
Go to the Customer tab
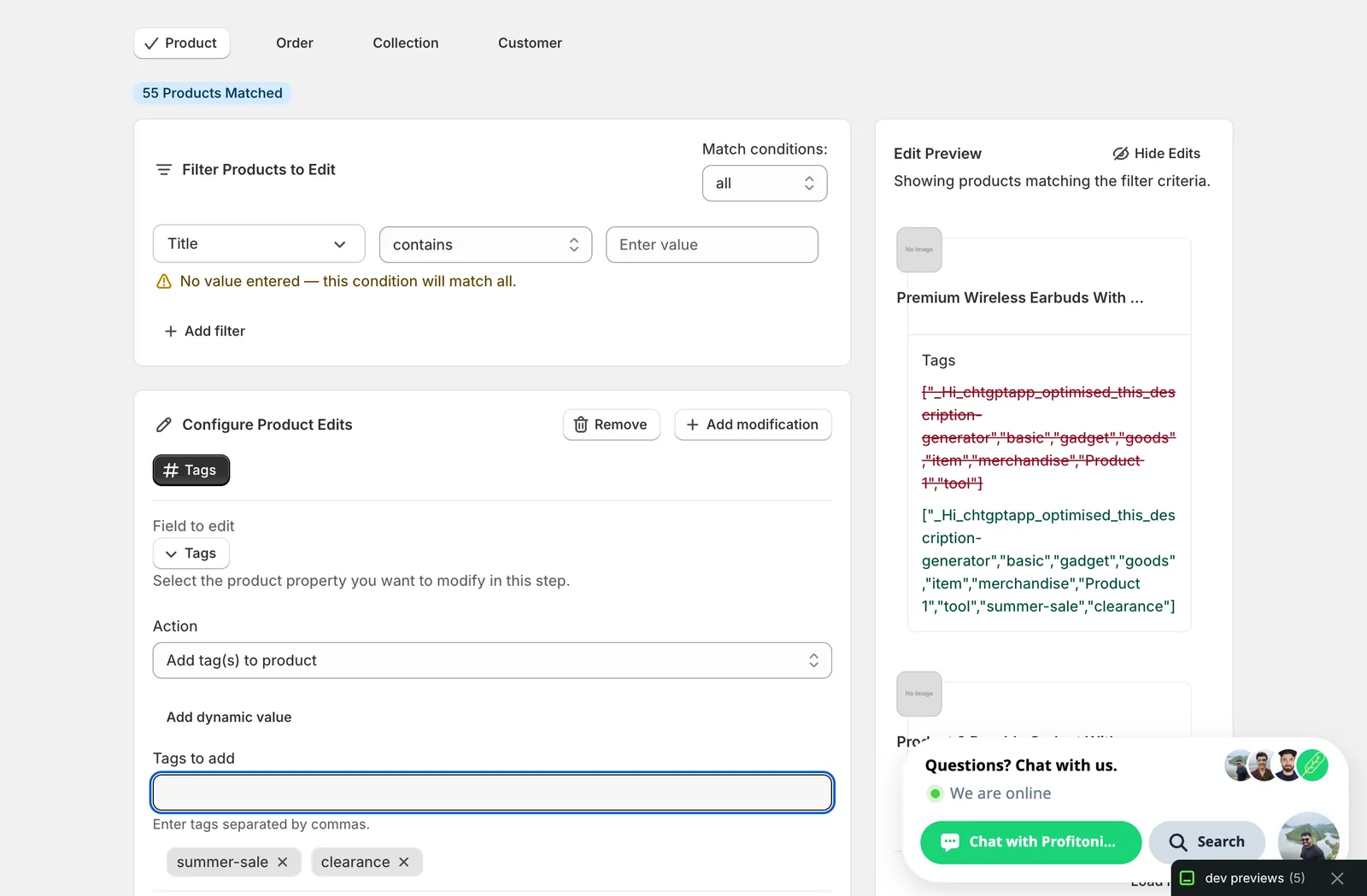tap(530, 43)
